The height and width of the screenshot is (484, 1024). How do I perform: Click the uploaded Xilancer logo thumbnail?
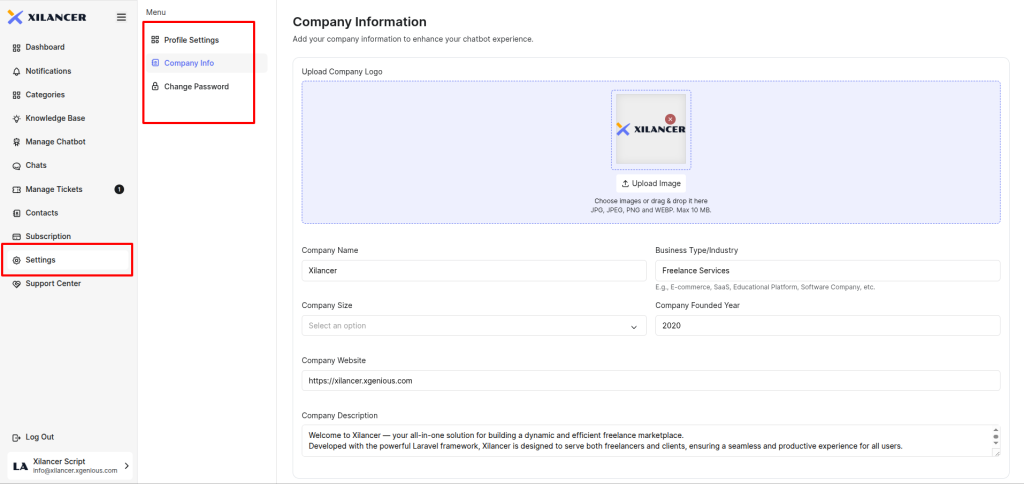tap(651, 129)
